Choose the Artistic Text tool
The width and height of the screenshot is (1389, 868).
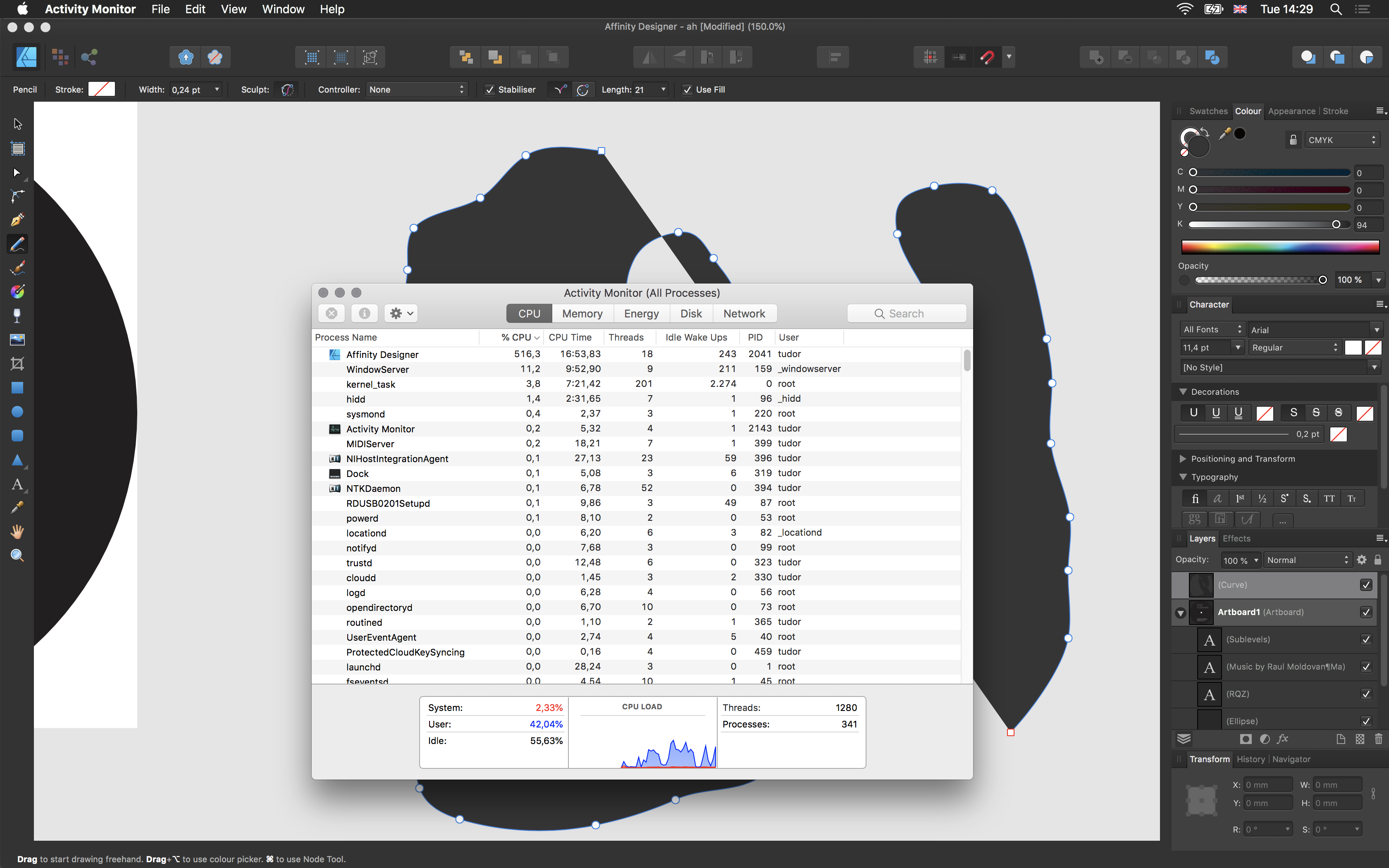pos(17,484)
